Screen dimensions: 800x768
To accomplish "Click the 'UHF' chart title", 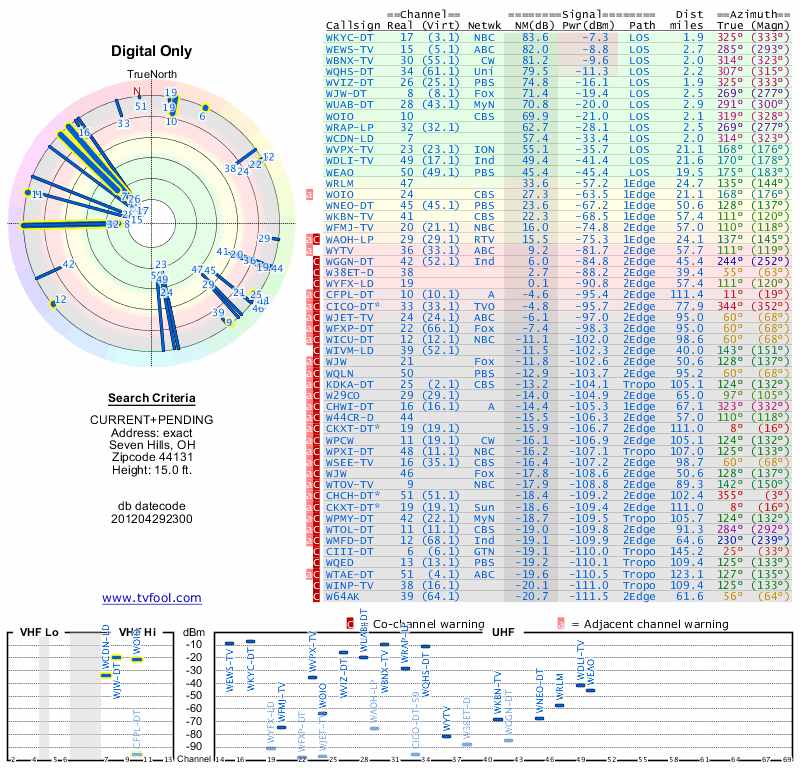I will coord(503,632).
